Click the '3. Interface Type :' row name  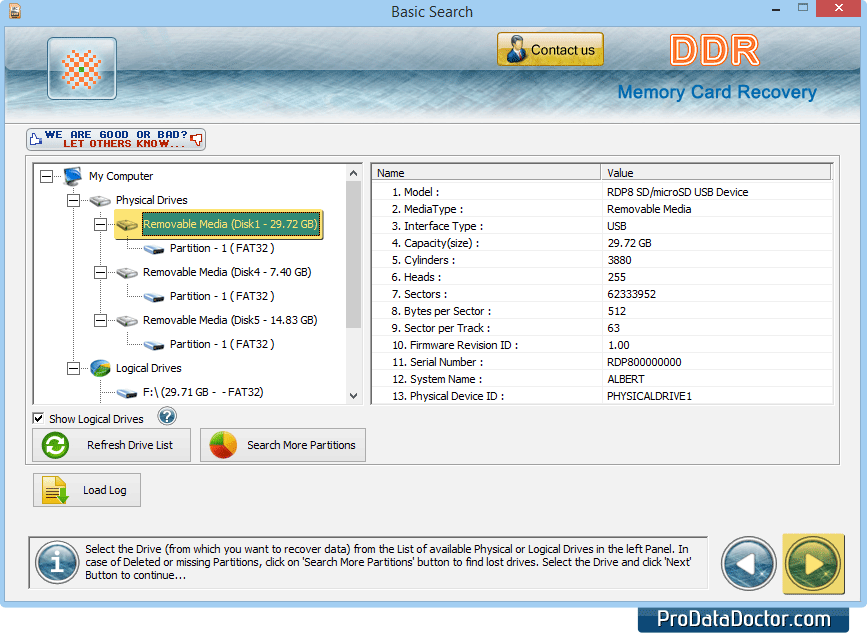point(437,226)
